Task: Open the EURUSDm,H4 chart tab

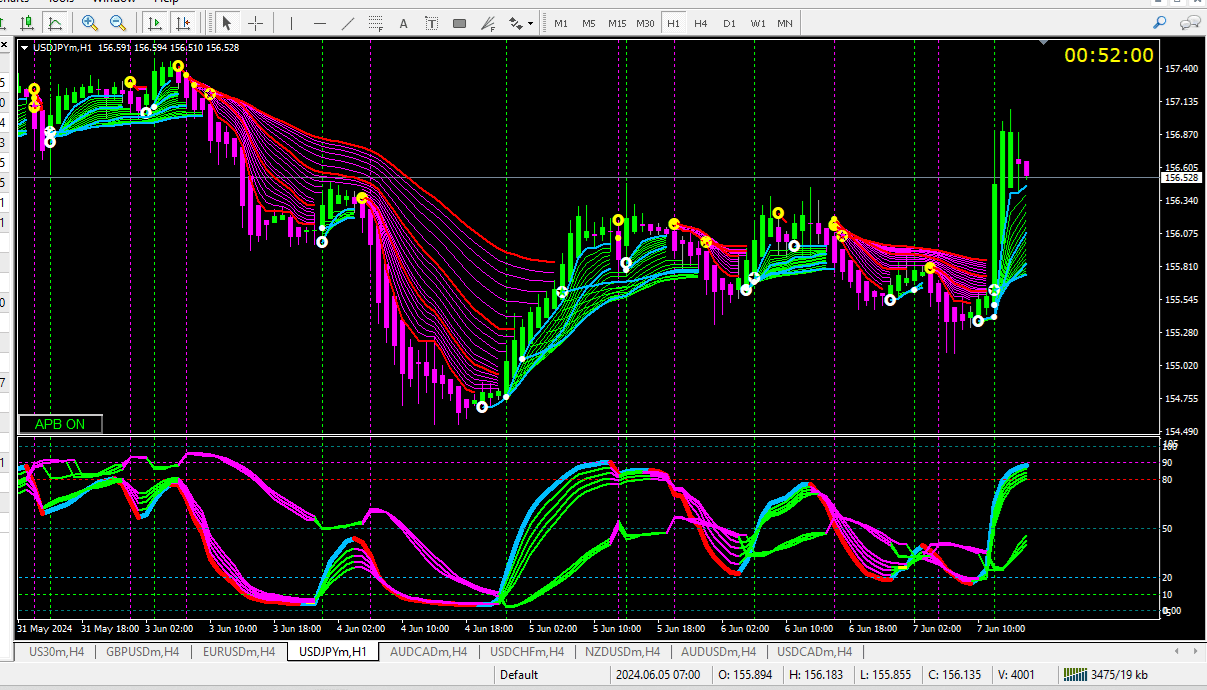Action: (239, 652)
